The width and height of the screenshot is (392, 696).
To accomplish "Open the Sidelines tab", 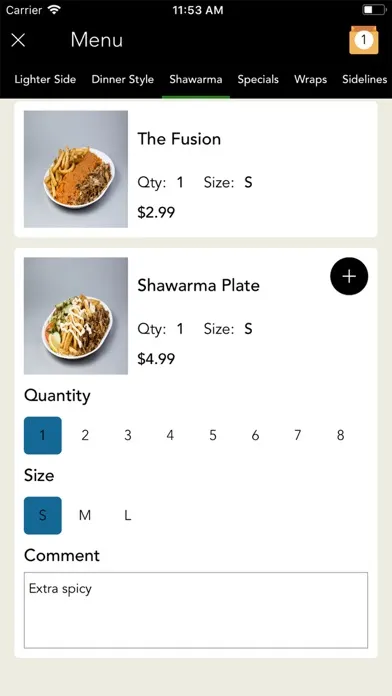I will click(x=364, y=79).
